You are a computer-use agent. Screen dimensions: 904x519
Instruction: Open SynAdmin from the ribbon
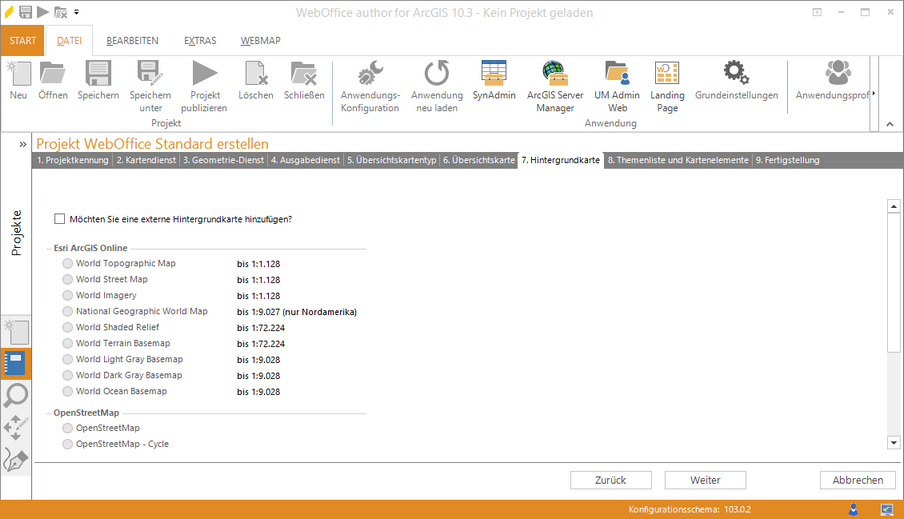494,74
